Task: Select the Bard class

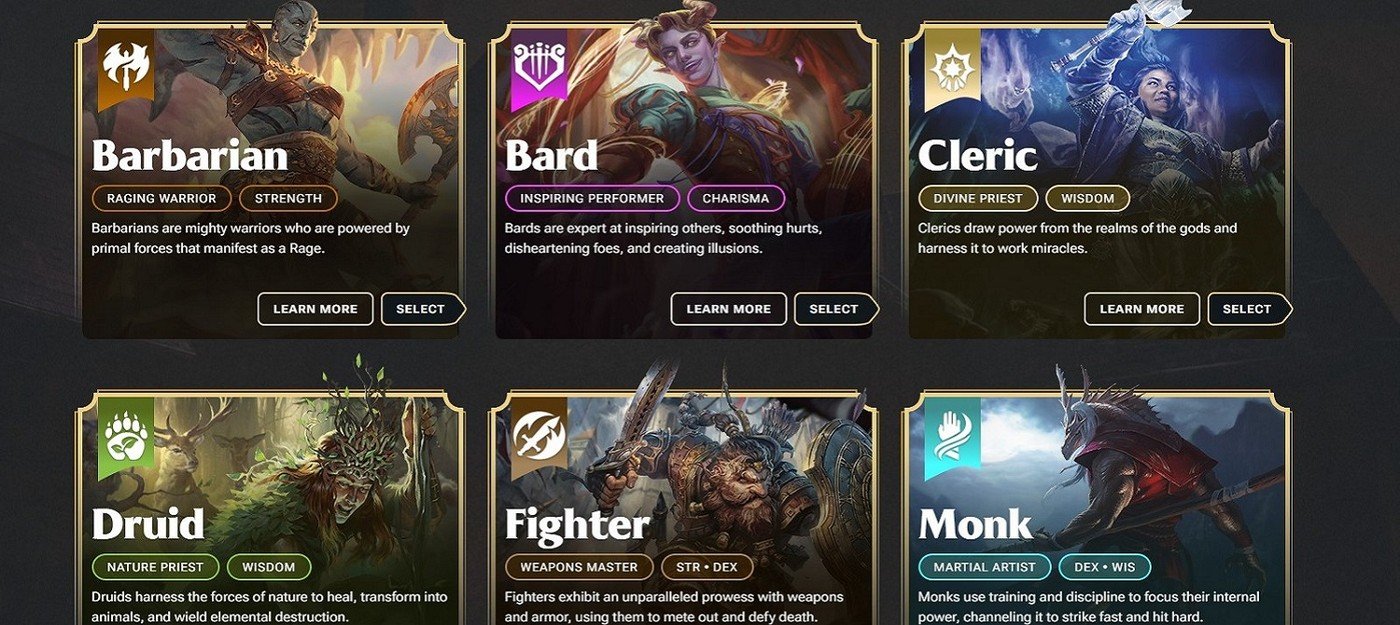Action: pyautogui.click(x=837, y=309)
